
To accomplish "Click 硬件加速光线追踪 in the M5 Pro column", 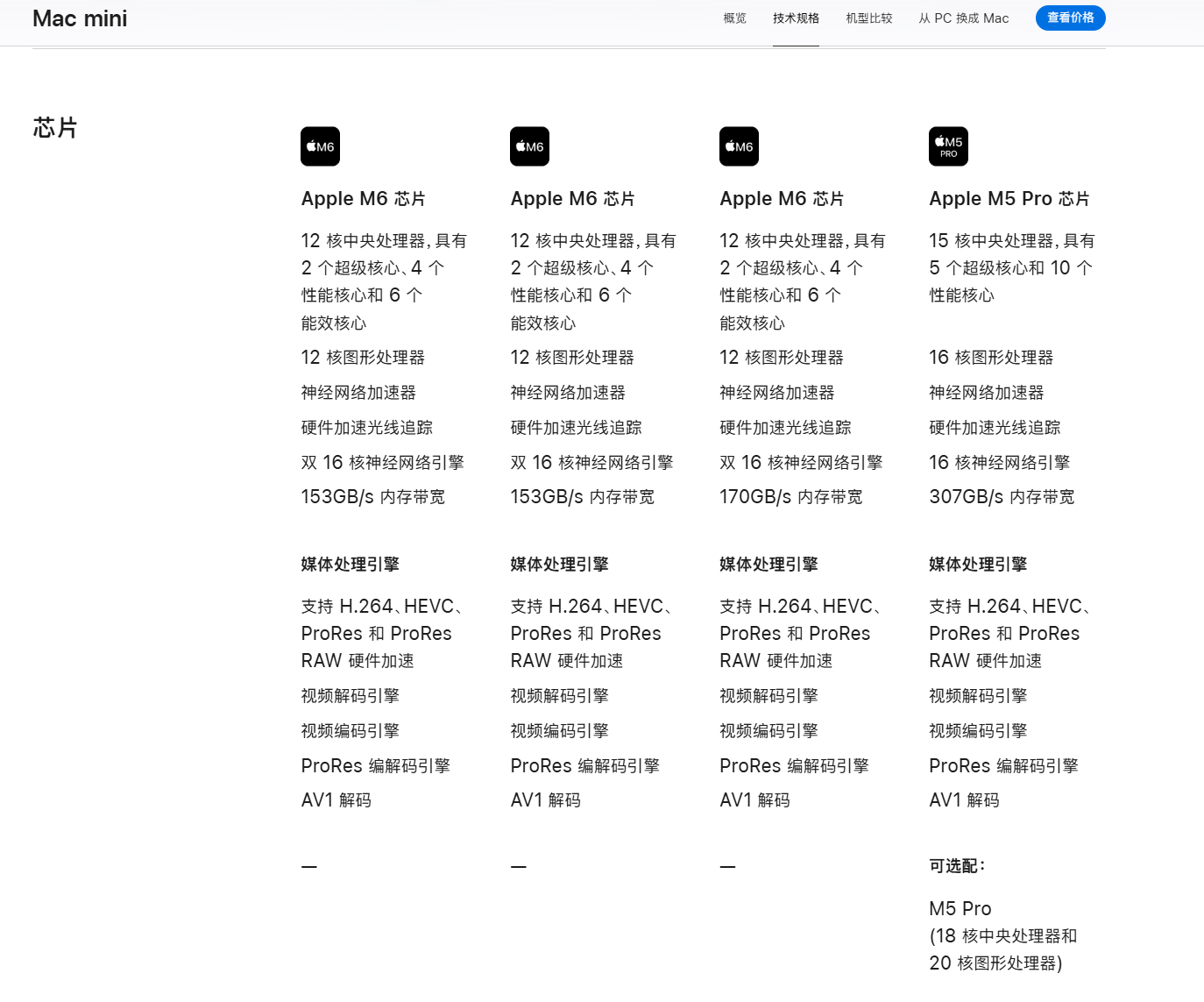I will 995,428.
